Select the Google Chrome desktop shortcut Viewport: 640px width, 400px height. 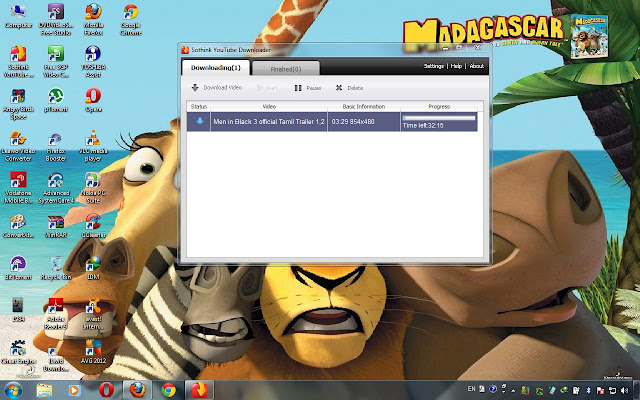pyautogui.click(x=131, y=20)
